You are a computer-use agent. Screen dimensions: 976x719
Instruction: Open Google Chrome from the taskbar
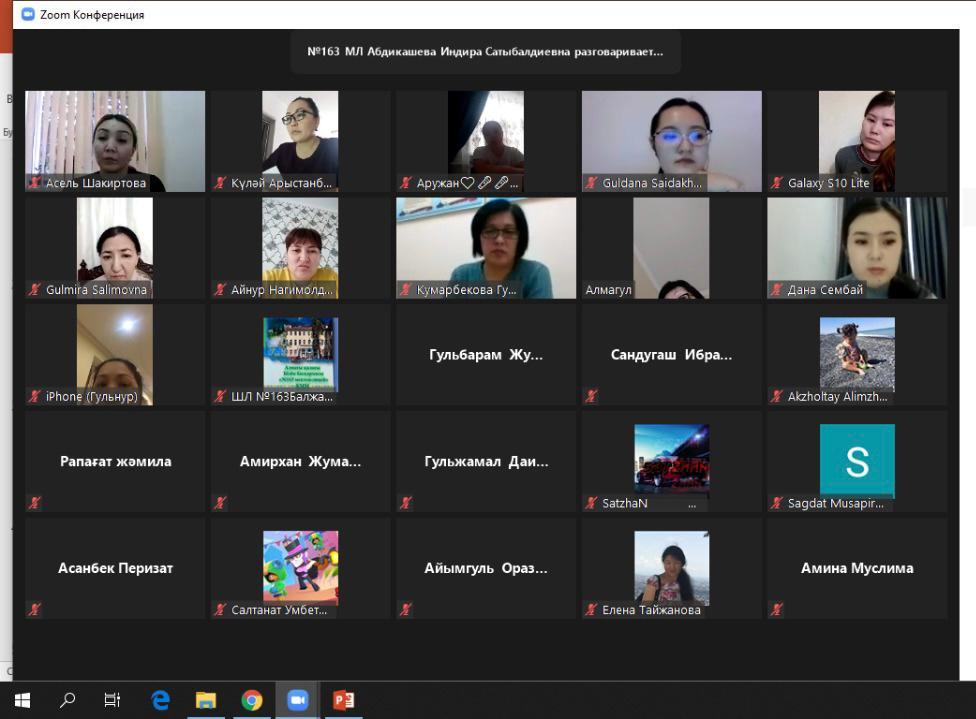coord(252,700)
